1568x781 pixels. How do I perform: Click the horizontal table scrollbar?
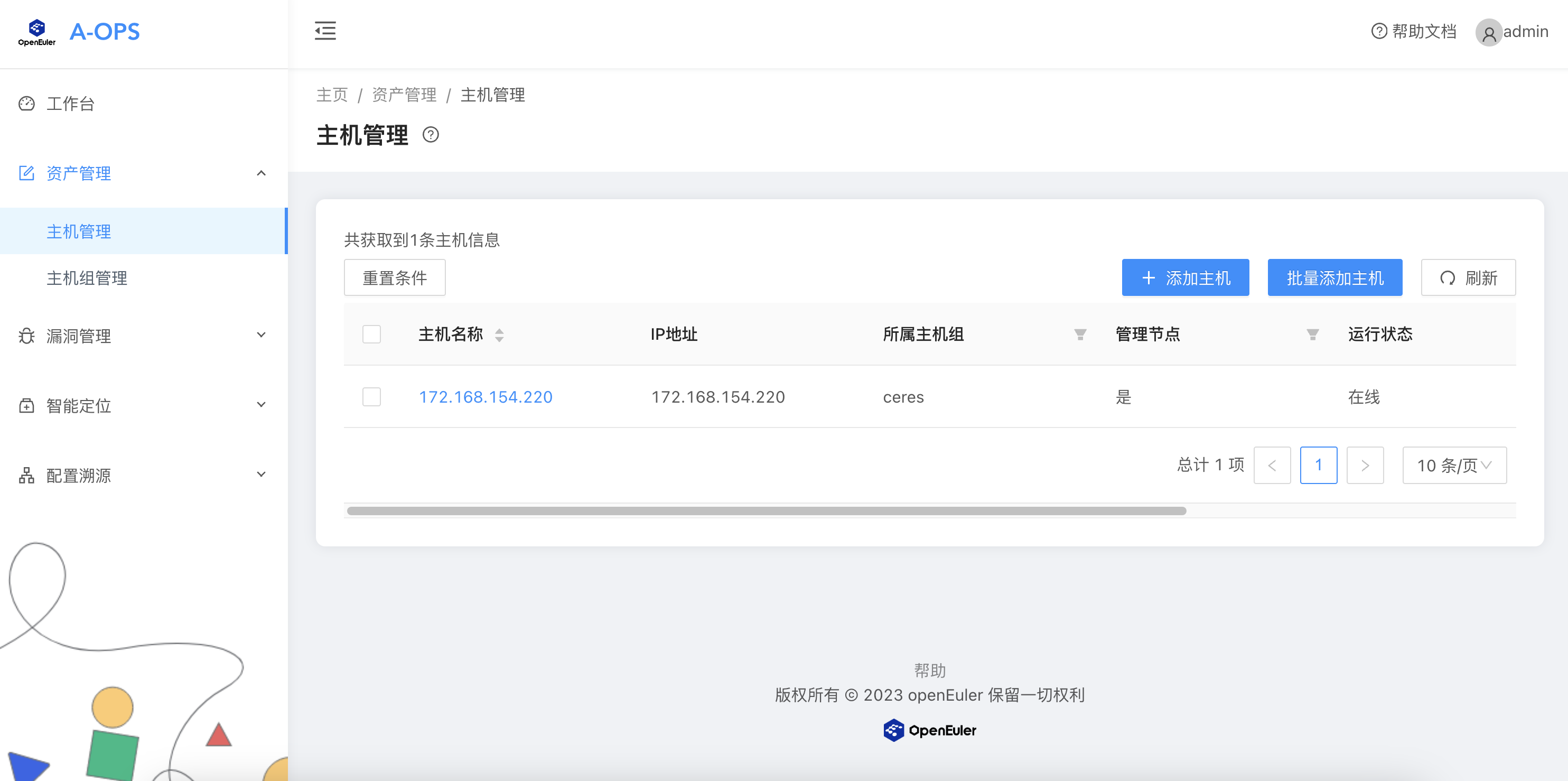(x=766, y=511)
